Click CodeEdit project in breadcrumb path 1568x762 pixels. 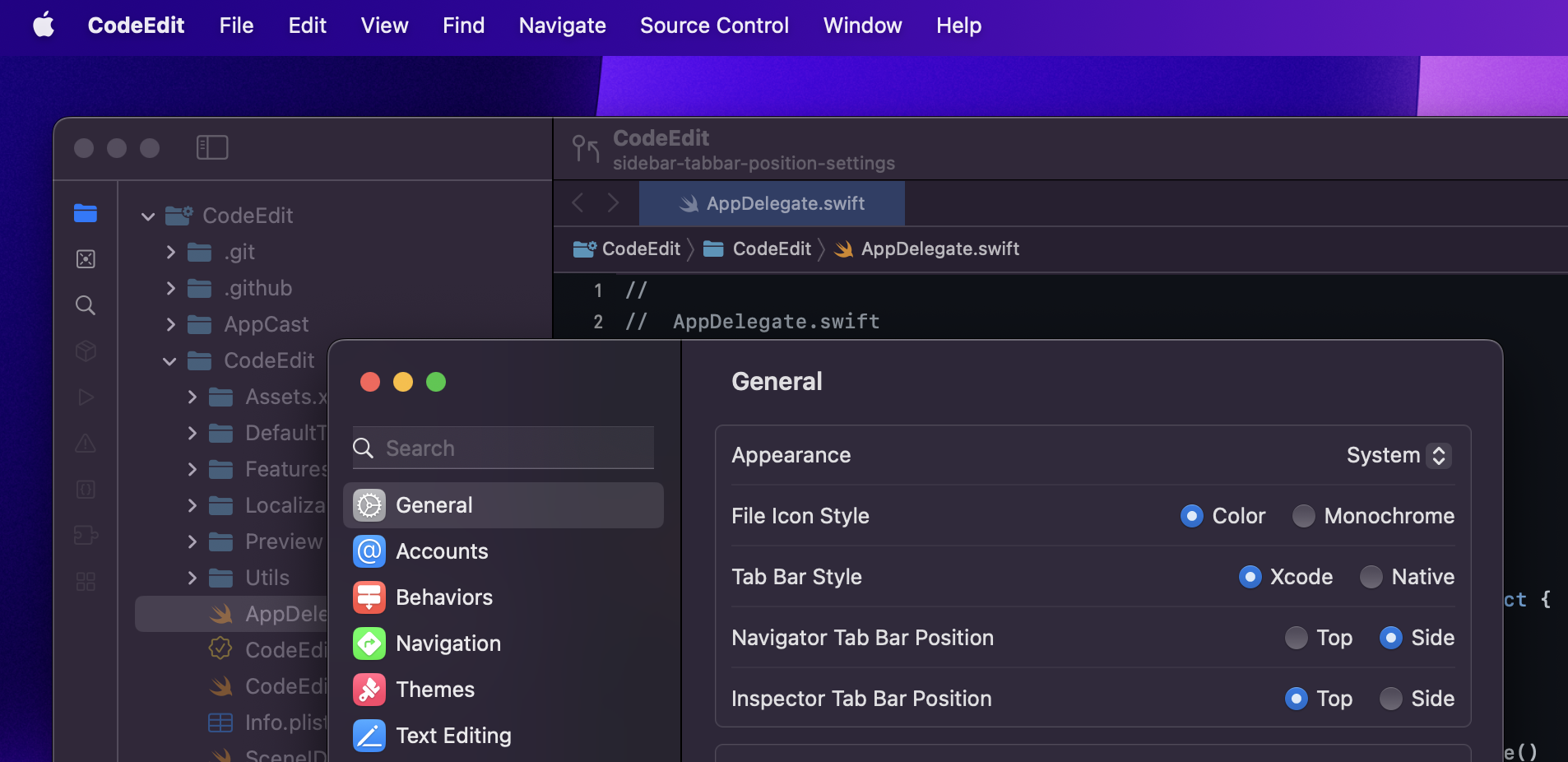(627, 249)
